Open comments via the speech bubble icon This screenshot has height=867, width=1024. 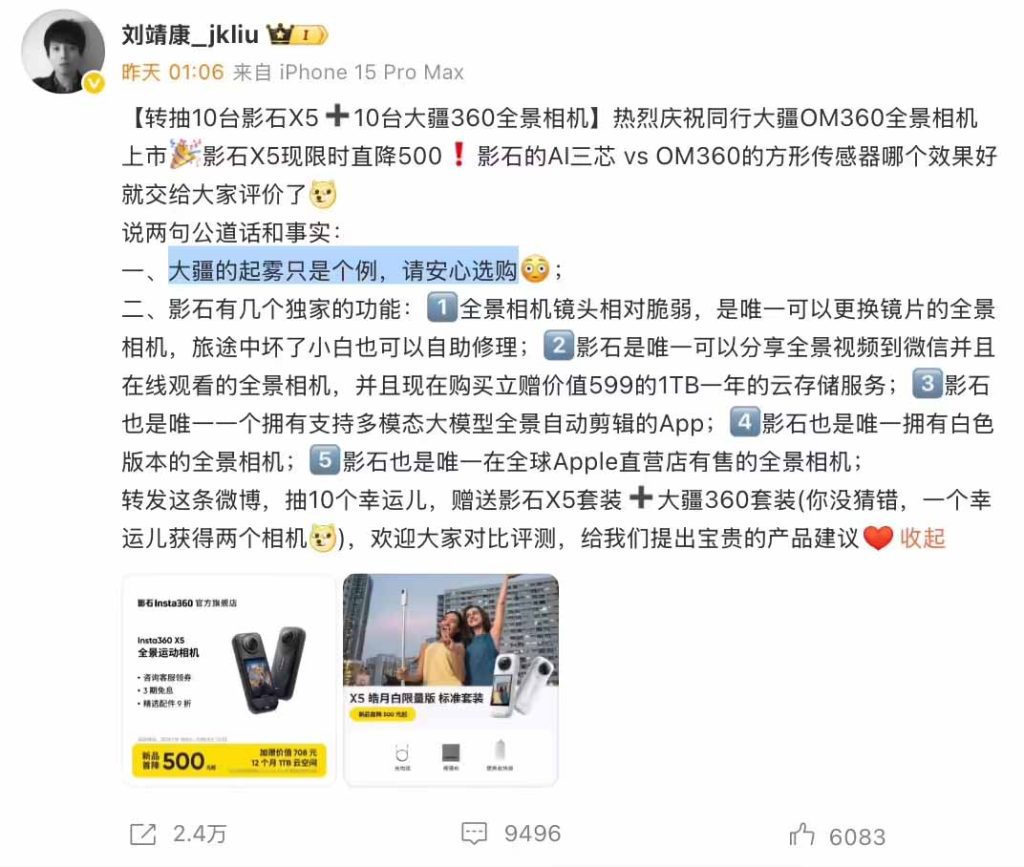pos(474,834)
